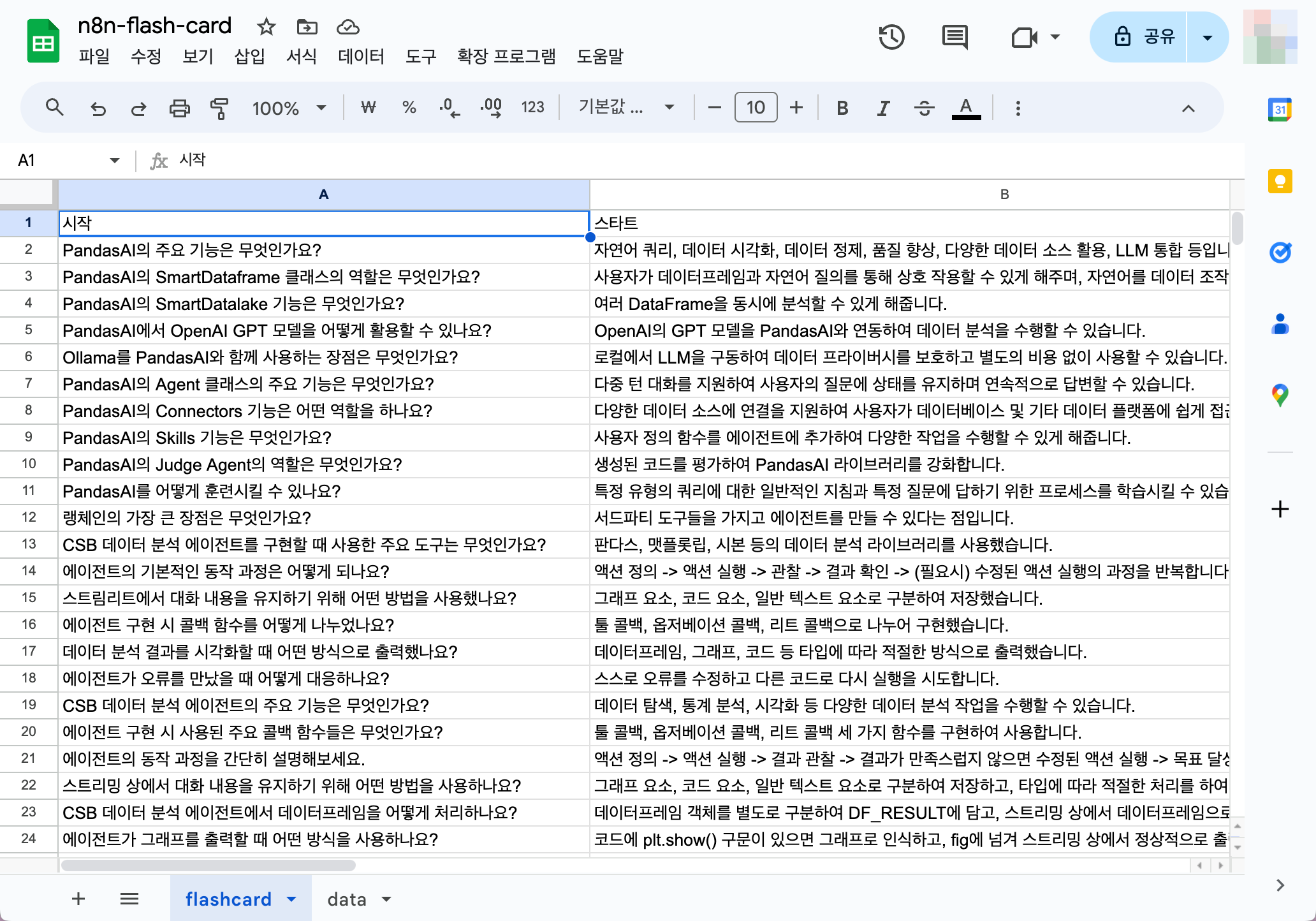Open the 삽입 menu
The image size is (1316, 921).
249,56
